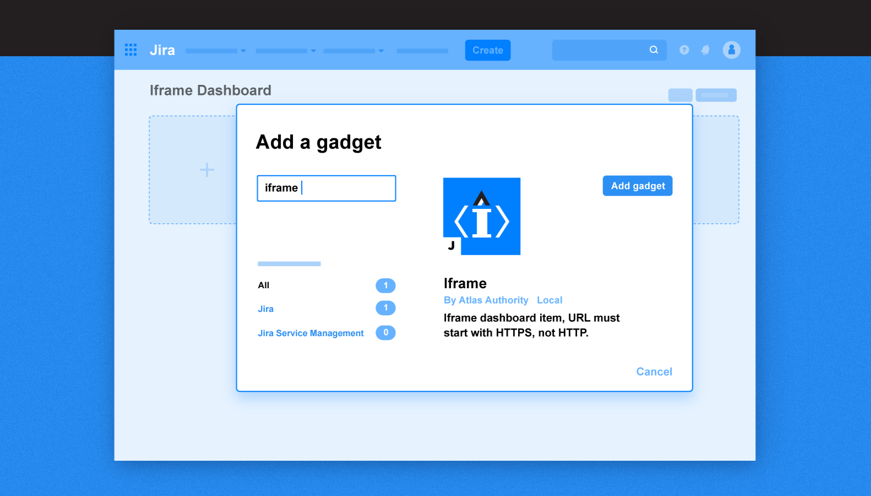Focus the top navigation search field
Screen dimensions: 871x496
pyautogui.click(x=609, y=50)
